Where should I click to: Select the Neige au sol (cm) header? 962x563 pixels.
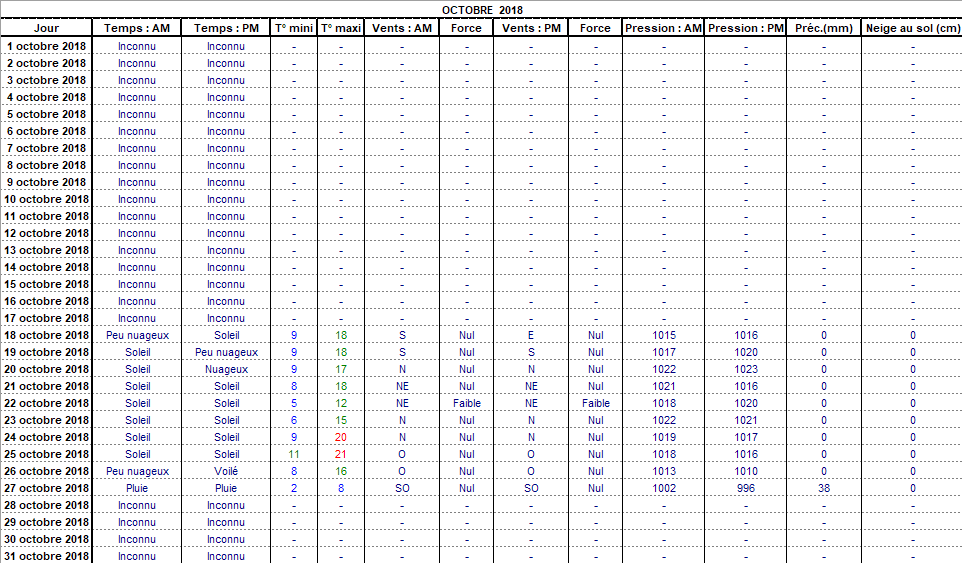tap(913, 28)
